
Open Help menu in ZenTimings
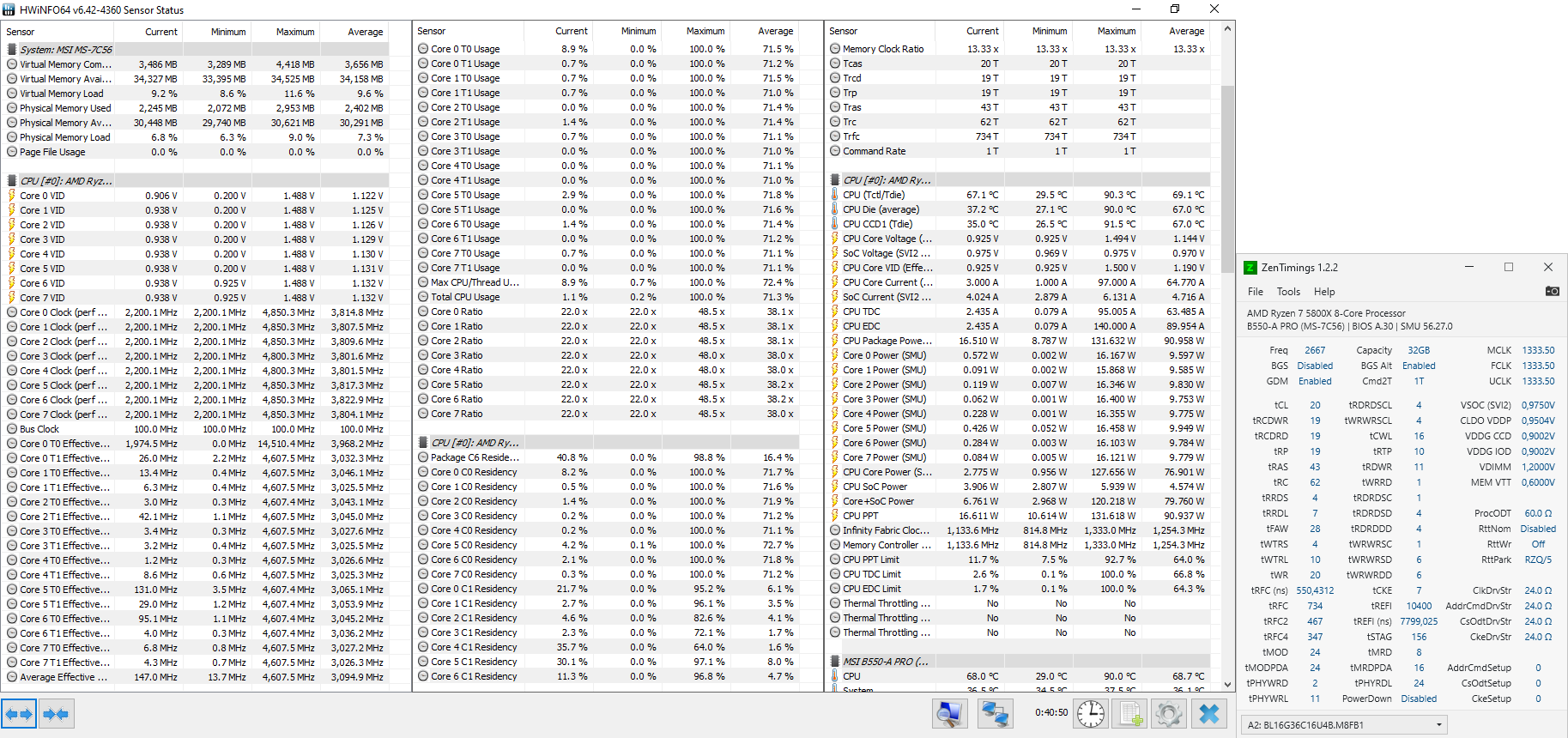[1324, 292]
